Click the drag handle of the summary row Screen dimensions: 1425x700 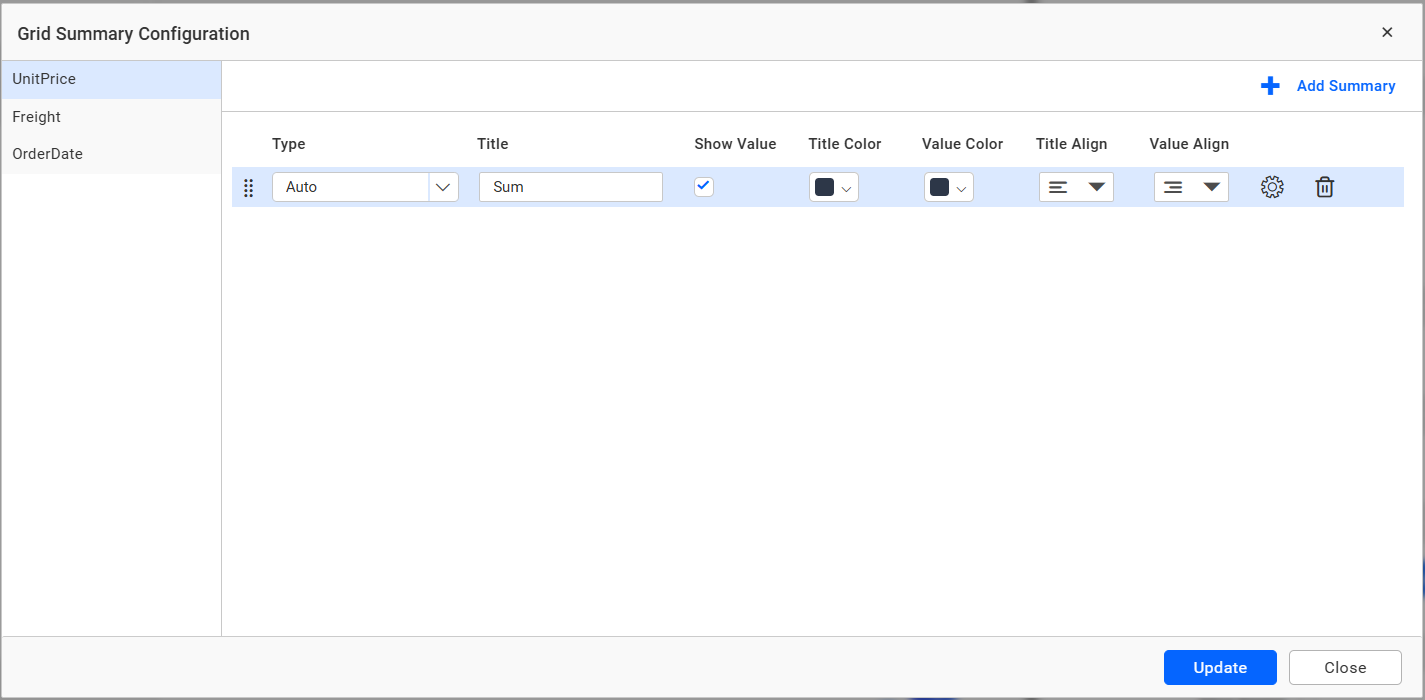pyautogui.click(x=248, y=188)
